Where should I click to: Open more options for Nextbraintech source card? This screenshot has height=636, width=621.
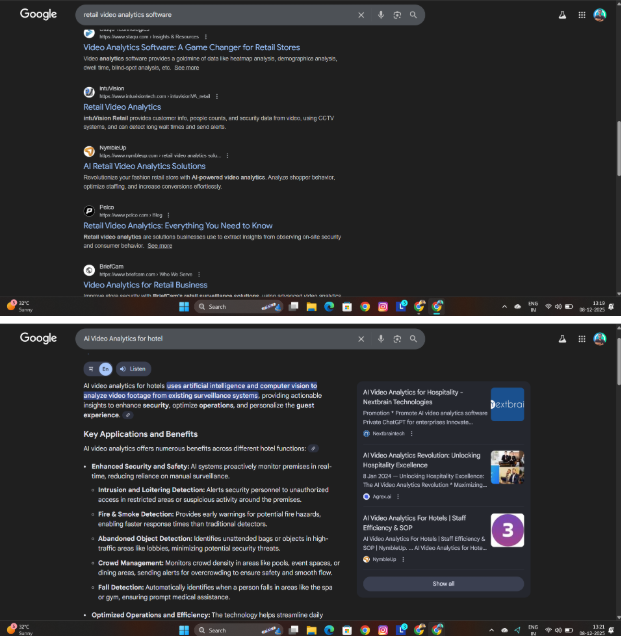click(411, 434)
